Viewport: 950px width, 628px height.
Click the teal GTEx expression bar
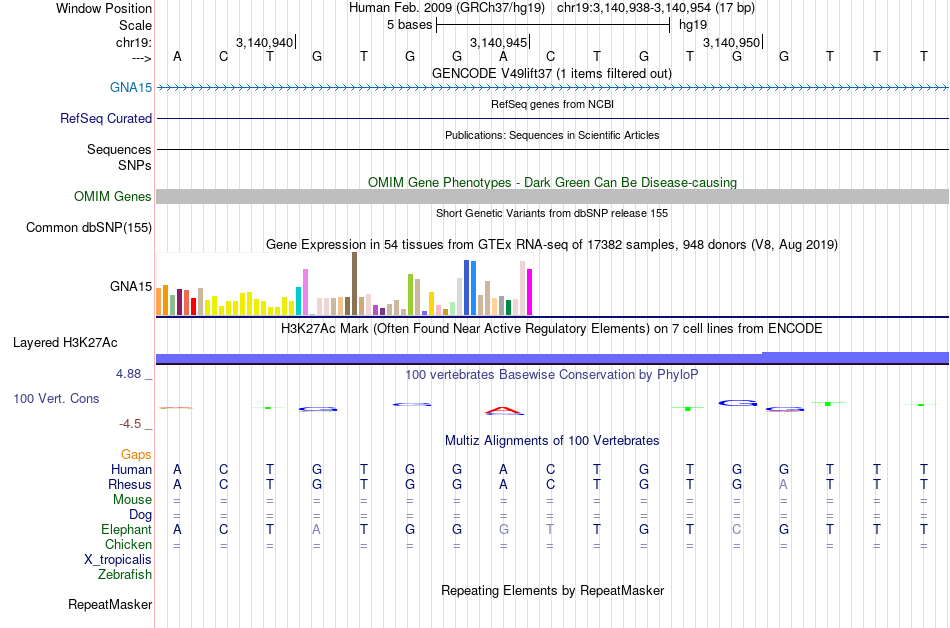pyautogui.click(x=298, y=301)
